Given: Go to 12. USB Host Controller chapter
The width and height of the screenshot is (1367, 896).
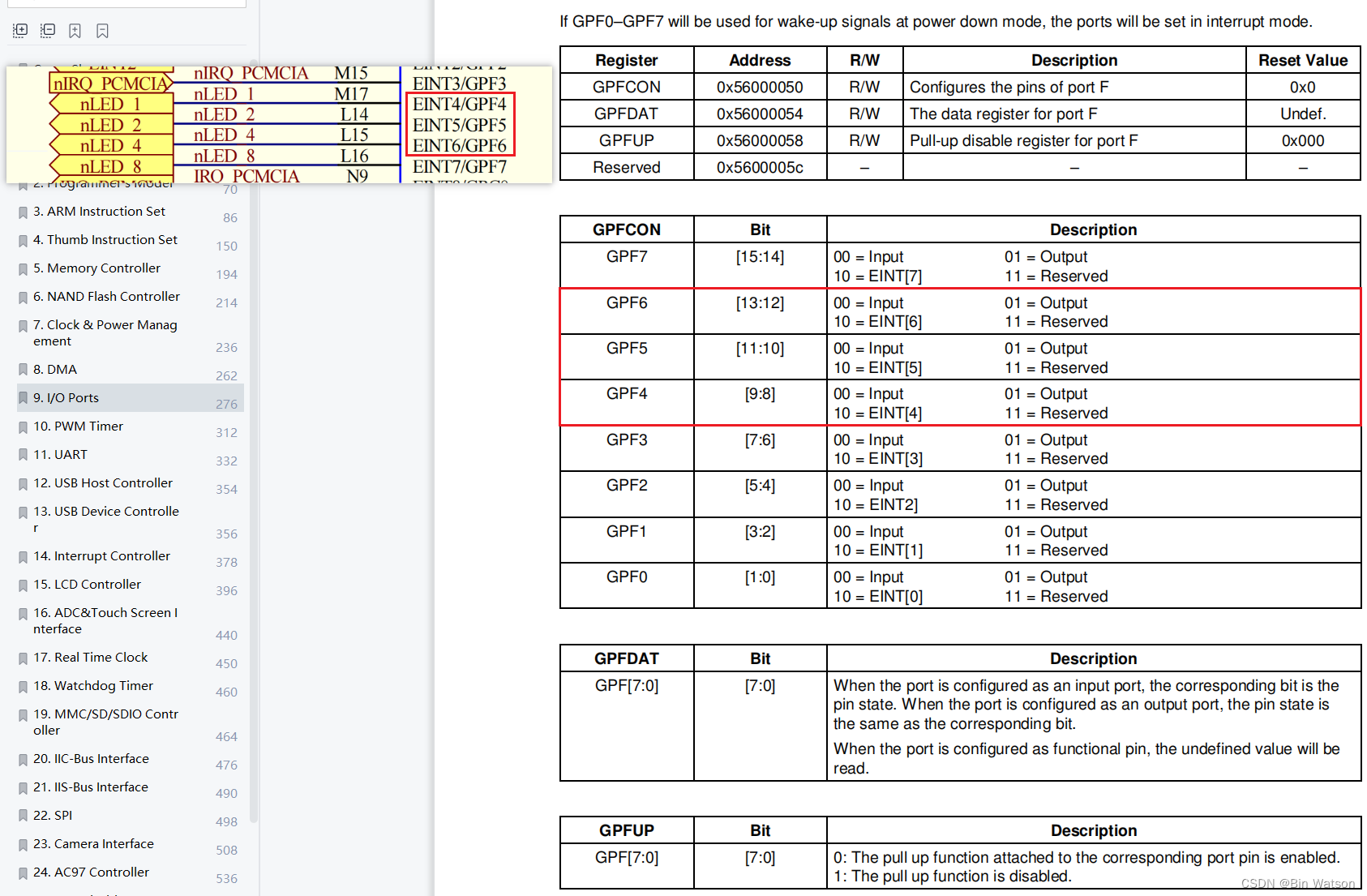Looking at the screenshot, I should (x=103, y=482).
